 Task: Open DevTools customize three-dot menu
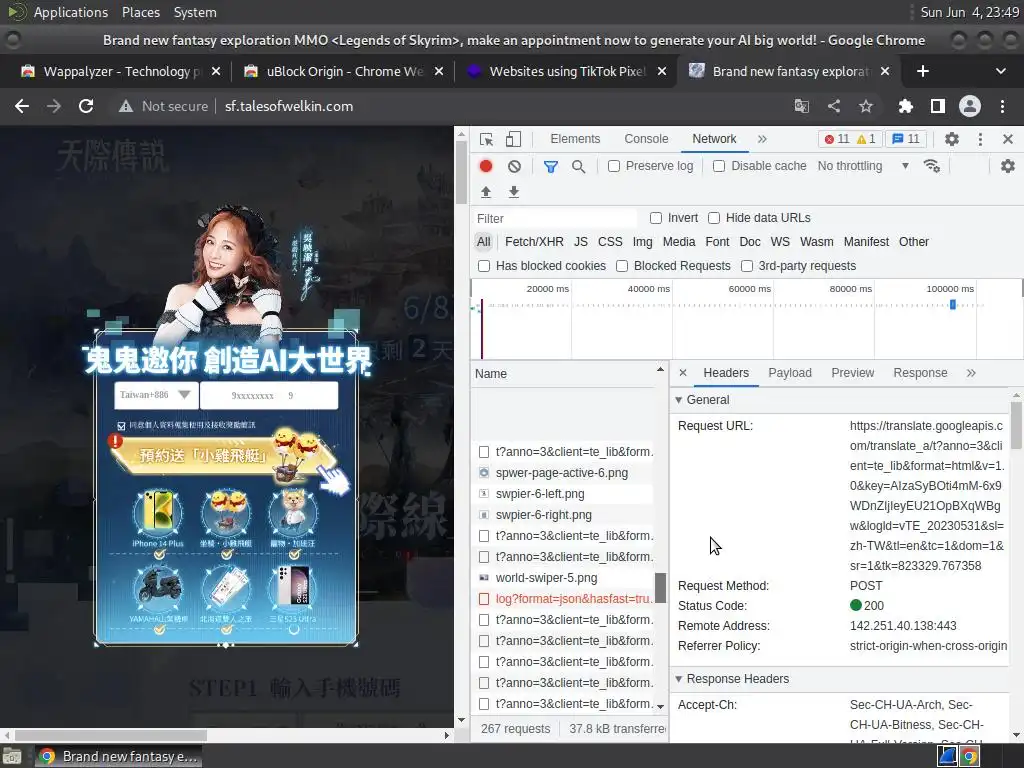click(980, 139)
